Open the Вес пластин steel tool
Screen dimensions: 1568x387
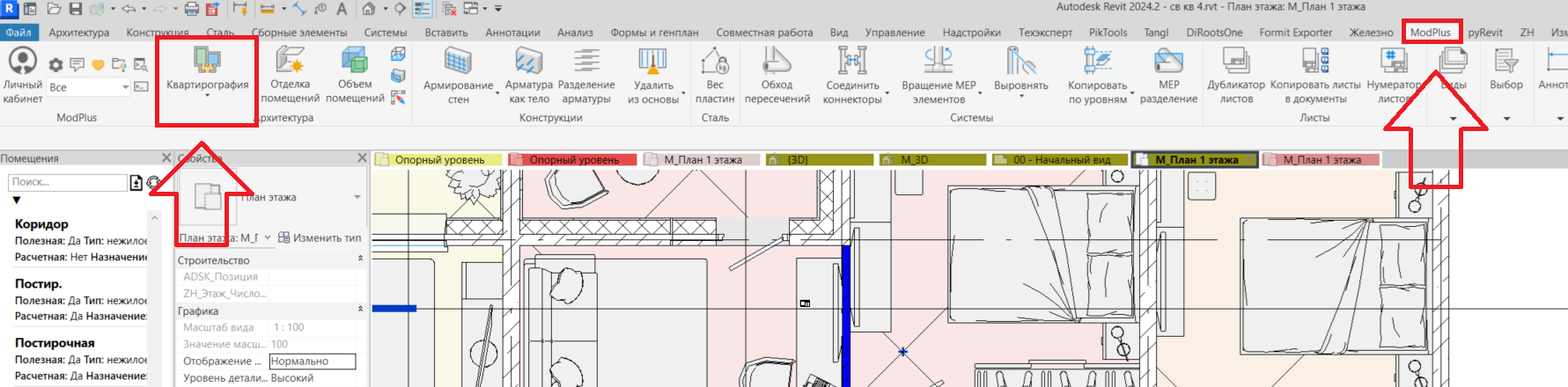coord(715,75)
